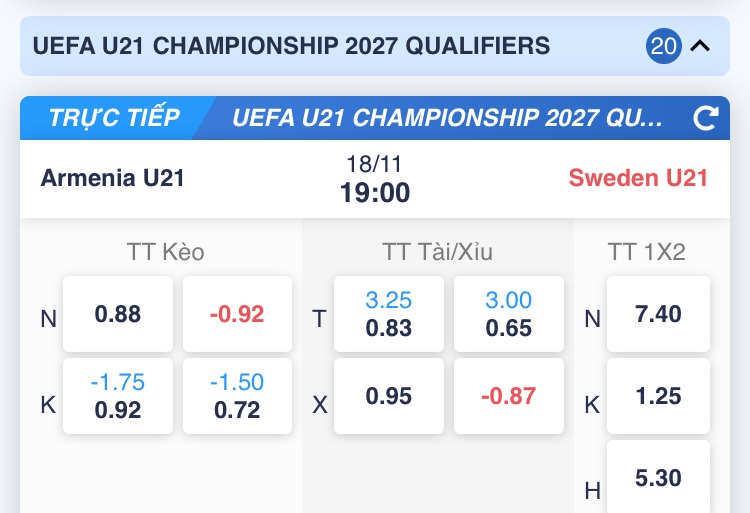The image size is (750, 513).
Task: Open Armenia U21 team link
Action: click(x=113, y=178)
